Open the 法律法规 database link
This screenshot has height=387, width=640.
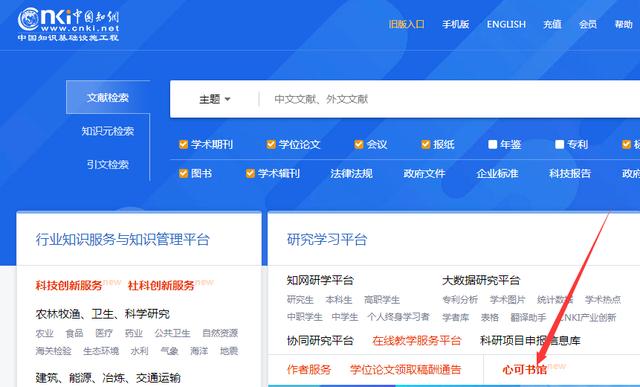(351, 173)
